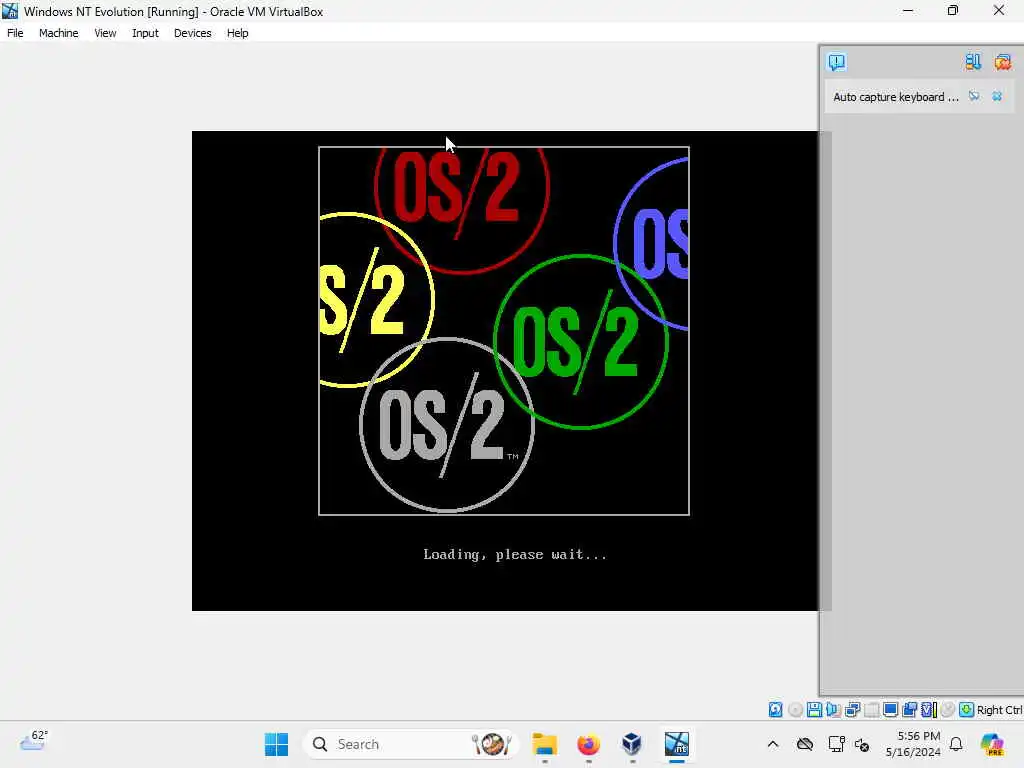Click the sort notifications icon in panel
The height and width of the screenshot is (768, 1024).
pos(973,62)
